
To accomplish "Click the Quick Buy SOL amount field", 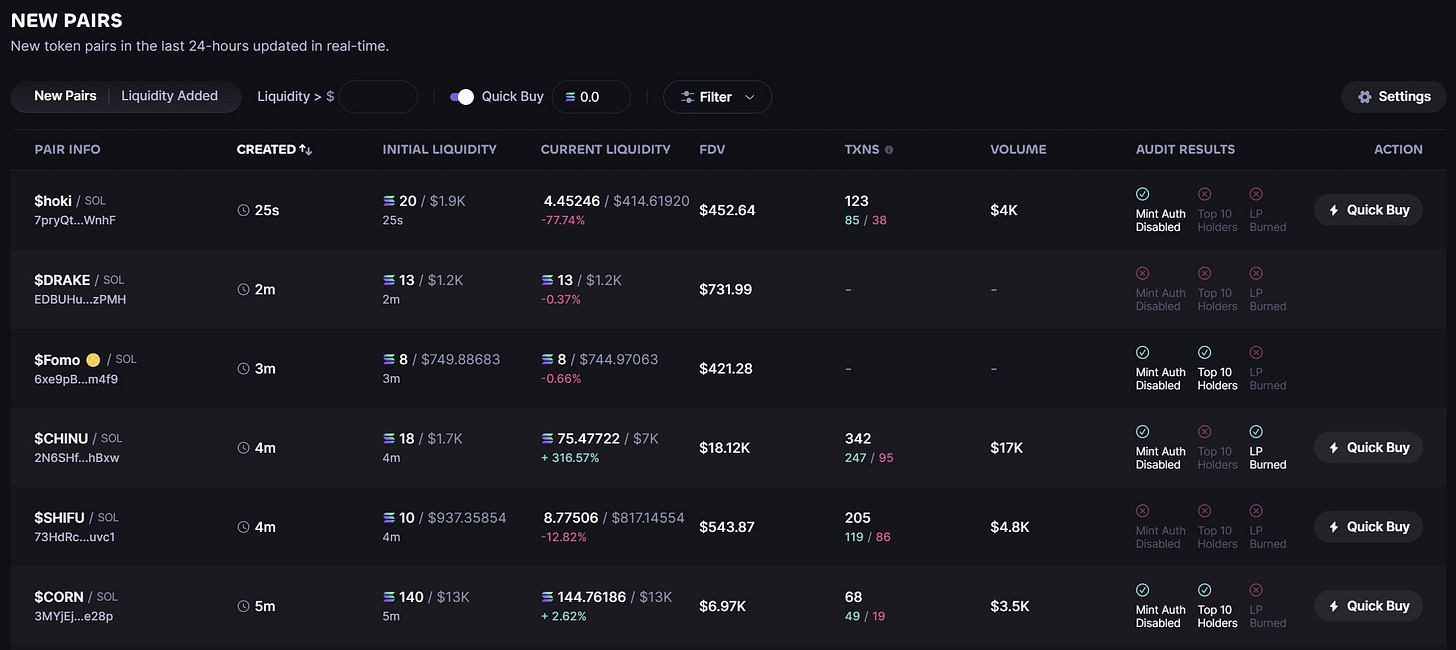I will pyautogui.click(x=600, y=97).
